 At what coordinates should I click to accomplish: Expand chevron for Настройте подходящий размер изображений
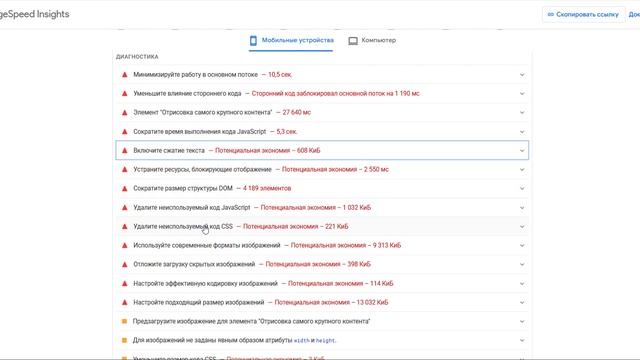pos(522,302)
